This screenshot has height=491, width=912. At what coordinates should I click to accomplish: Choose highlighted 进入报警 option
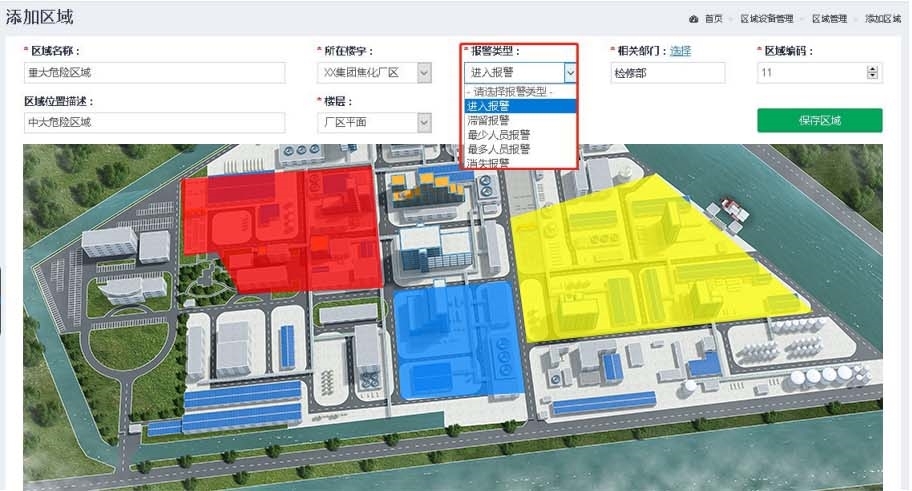click(x=490, y=106)
